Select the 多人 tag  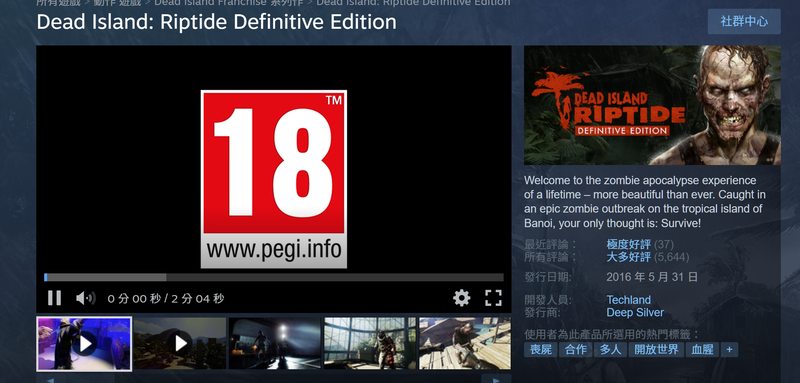[610, 349]
